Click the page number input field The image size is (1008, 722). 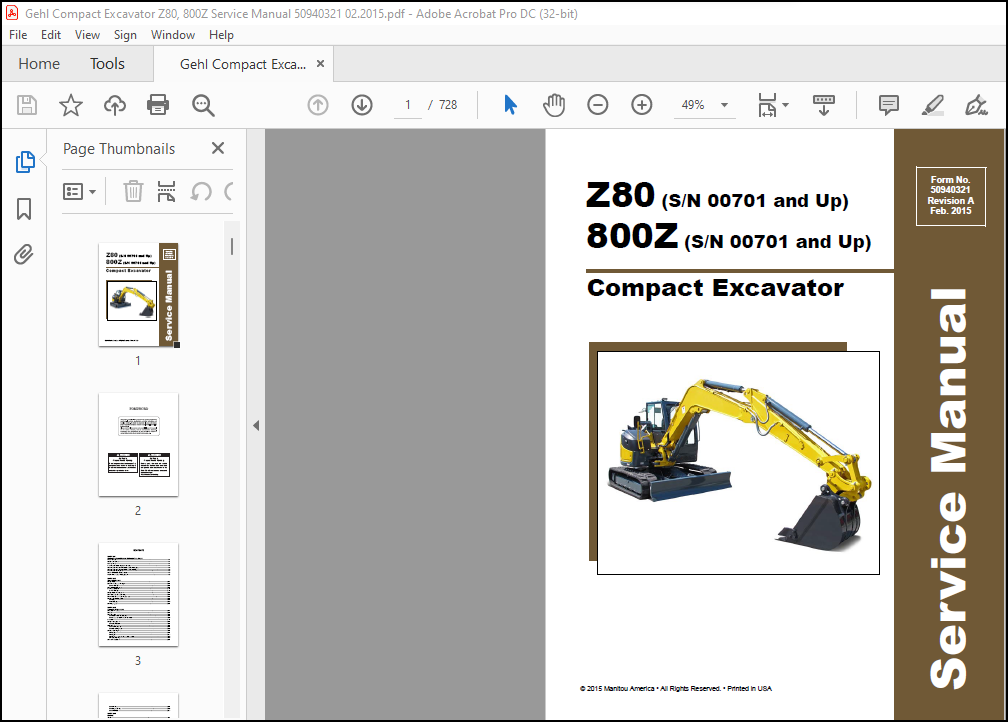click(408, 105)
